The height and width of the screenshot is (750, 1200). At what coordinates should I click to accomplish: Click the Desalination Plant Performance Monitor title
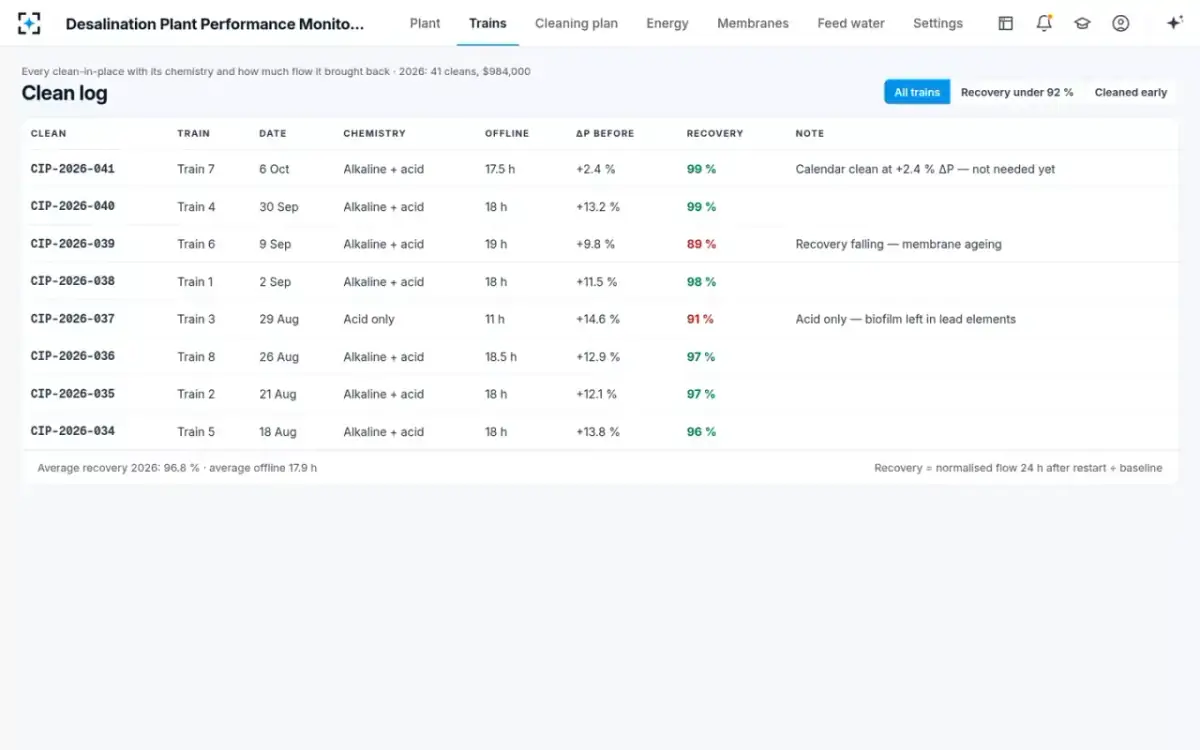point(215,23)
